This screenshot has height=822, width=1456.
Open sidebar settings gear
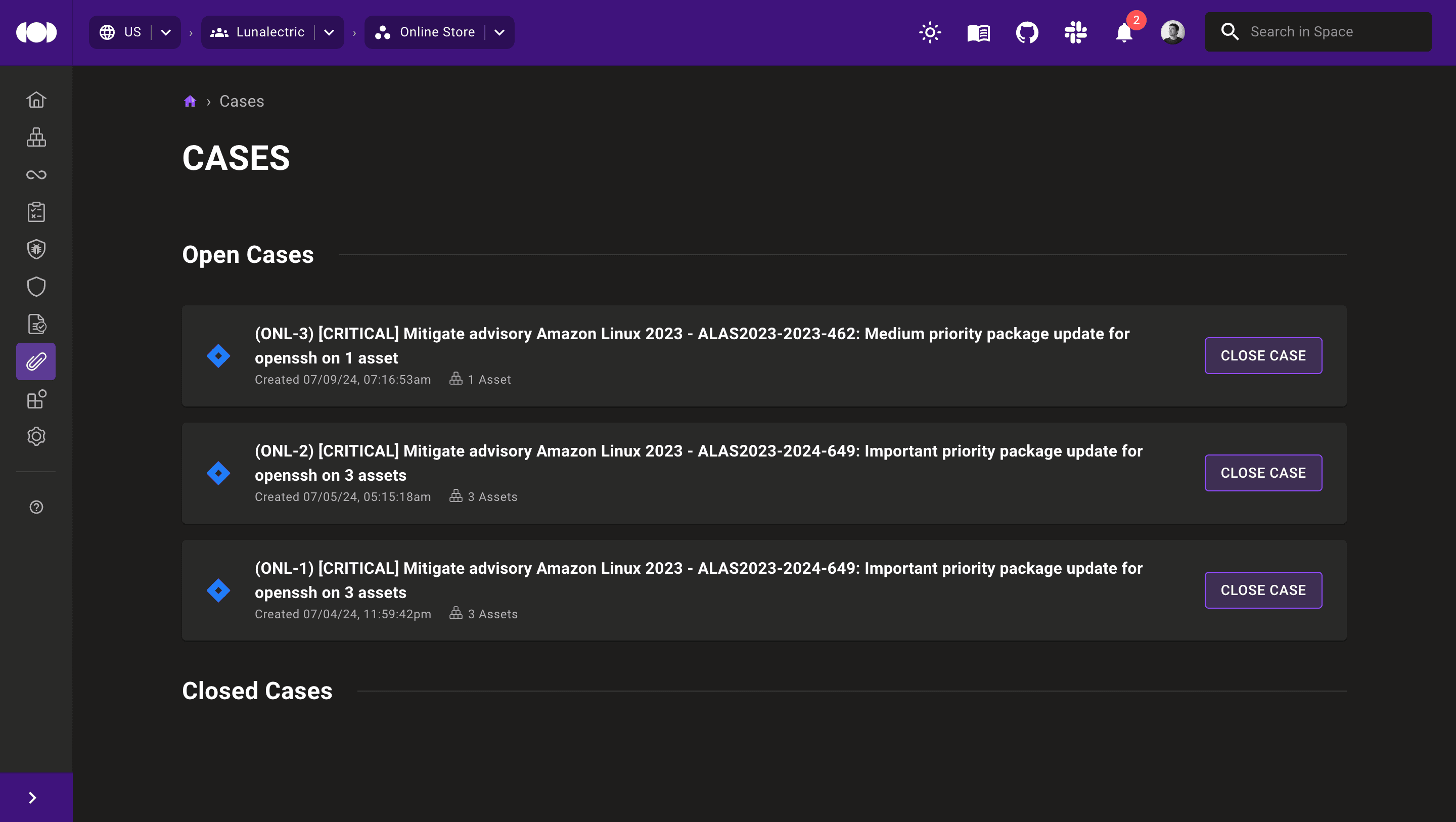pyautogui.click(x=36, y=436)
